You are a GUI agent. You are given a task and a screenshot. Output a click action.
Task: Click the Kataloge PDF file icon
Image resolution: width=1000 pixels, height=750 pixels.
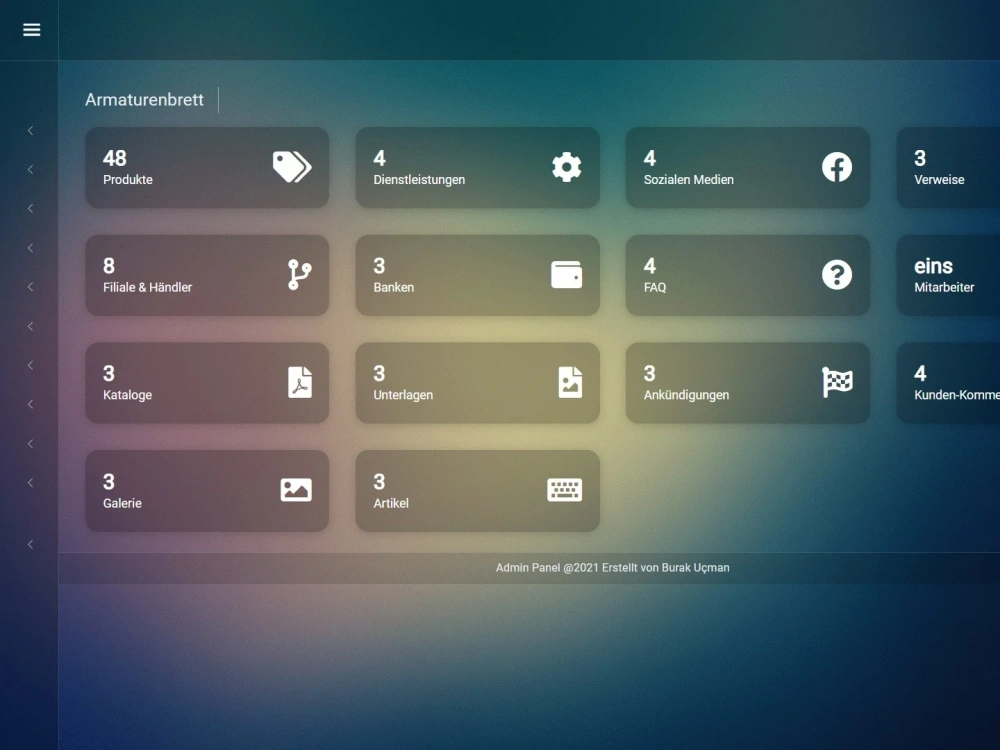tap(300, 383)
